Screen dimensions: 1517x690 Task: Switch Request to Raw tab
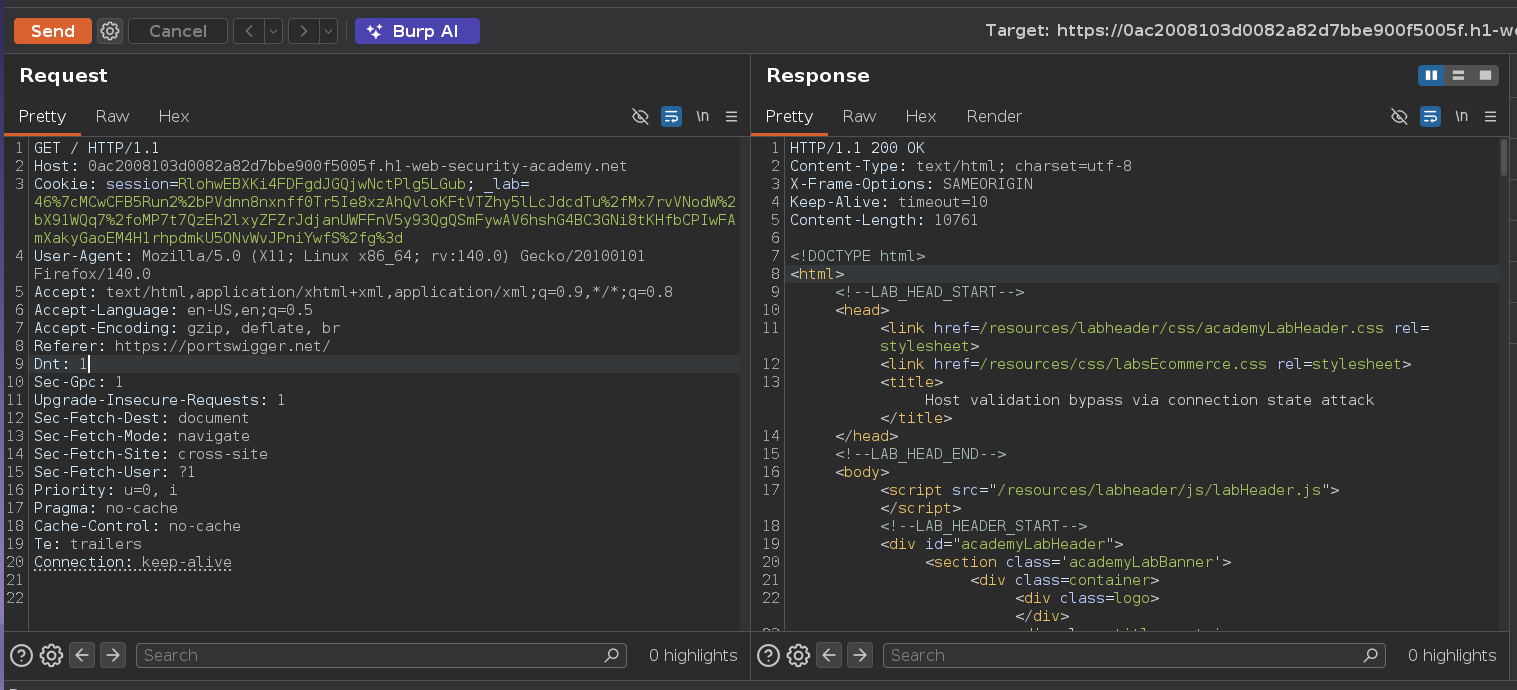pos(112,116)
